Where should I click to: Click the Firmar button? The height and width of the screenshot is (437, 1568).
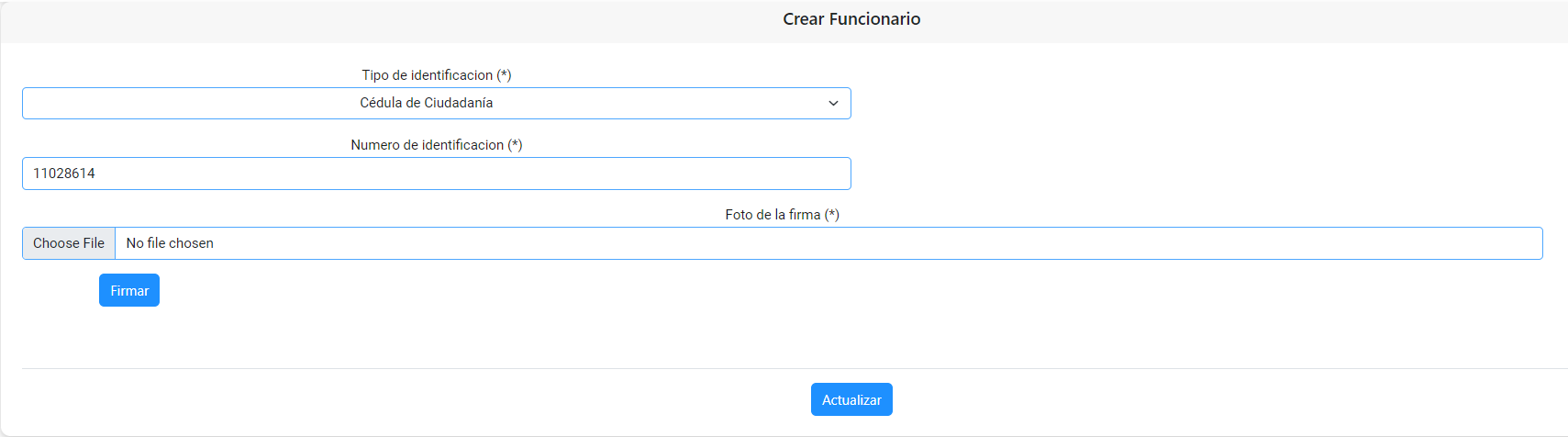tap(129, 290)
